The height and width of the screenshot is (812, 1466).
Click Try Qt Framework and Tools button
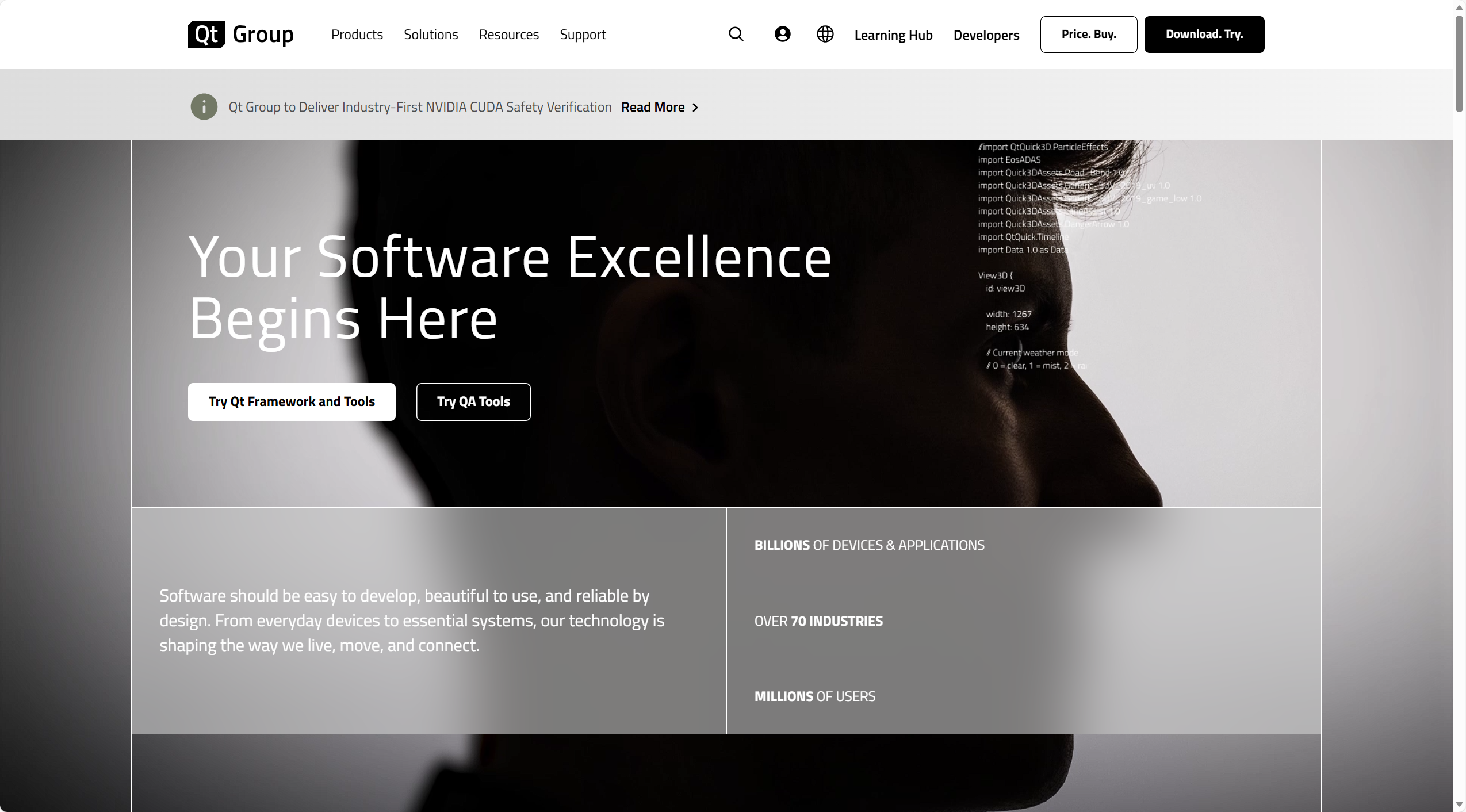pos(292,401)
